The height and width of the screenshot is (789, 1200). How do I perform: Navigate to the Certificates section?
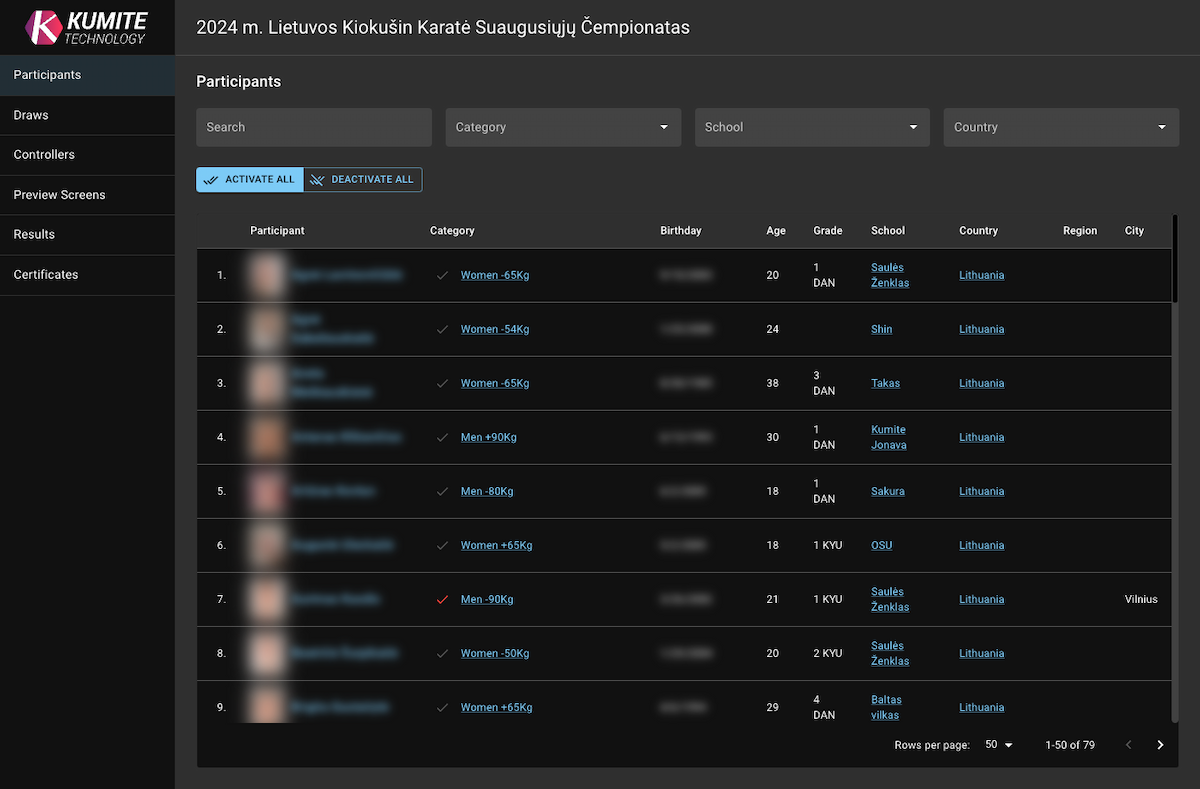tap(46, 275)
